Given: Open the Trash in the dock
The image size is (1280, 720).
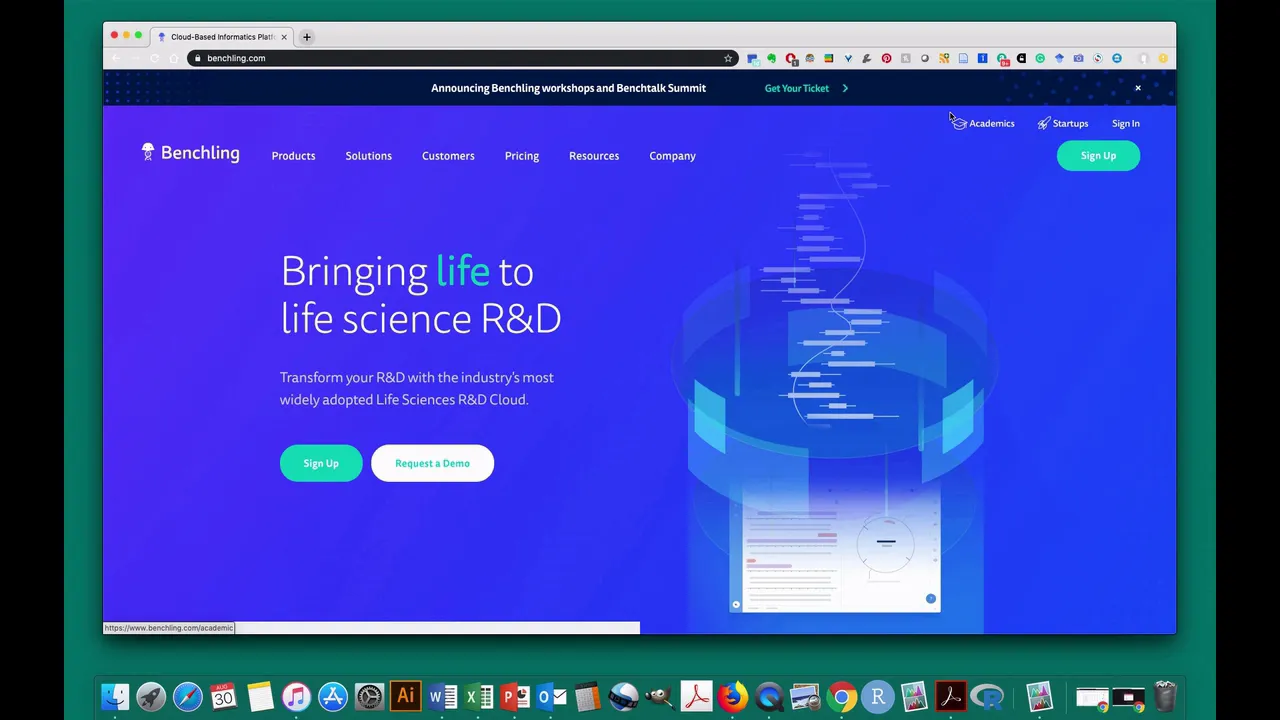Looking at the screenshot, I should click(1165, 696).
